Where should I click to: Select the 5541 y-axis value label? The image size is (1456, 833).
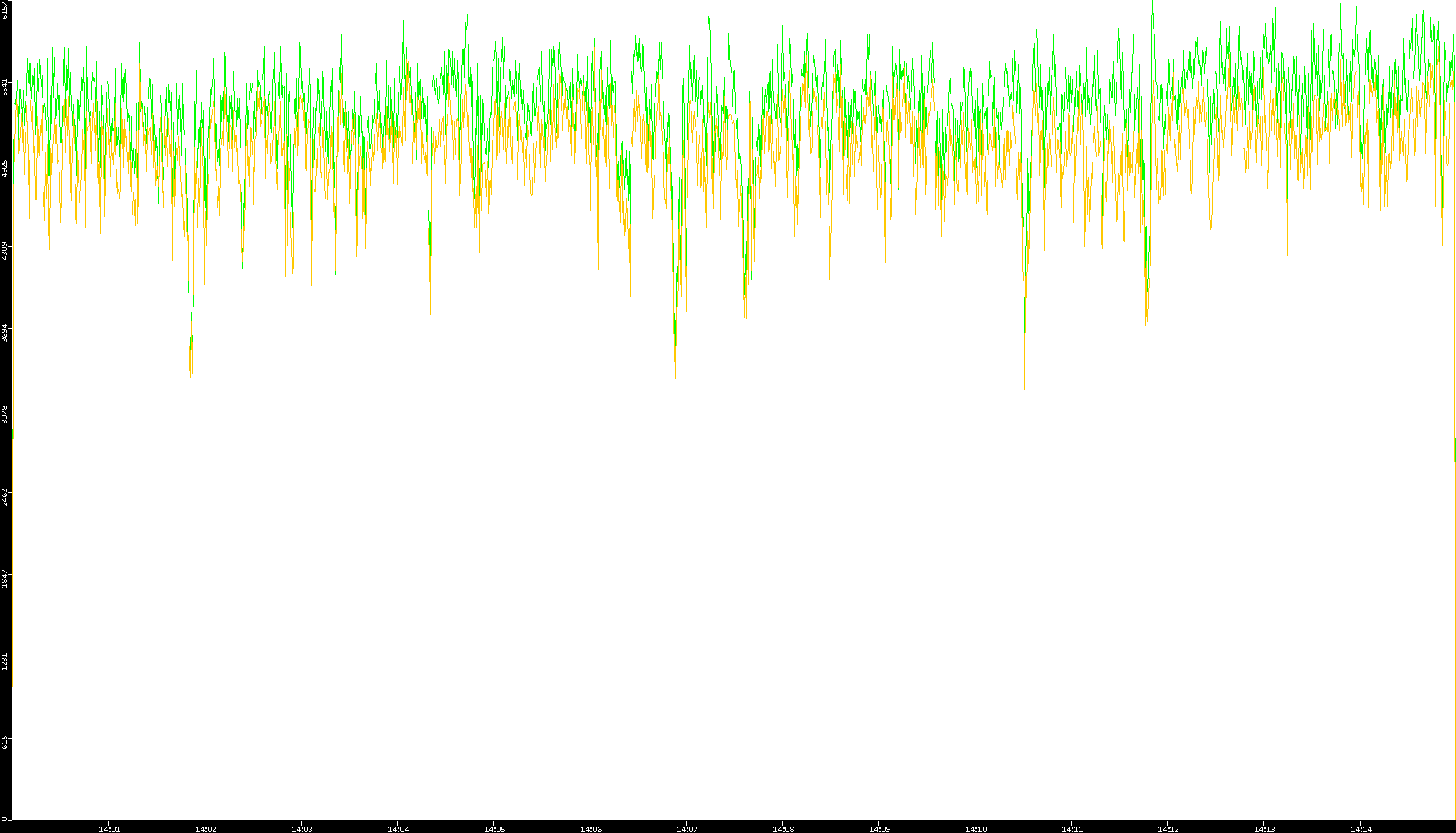click(6, 87)
